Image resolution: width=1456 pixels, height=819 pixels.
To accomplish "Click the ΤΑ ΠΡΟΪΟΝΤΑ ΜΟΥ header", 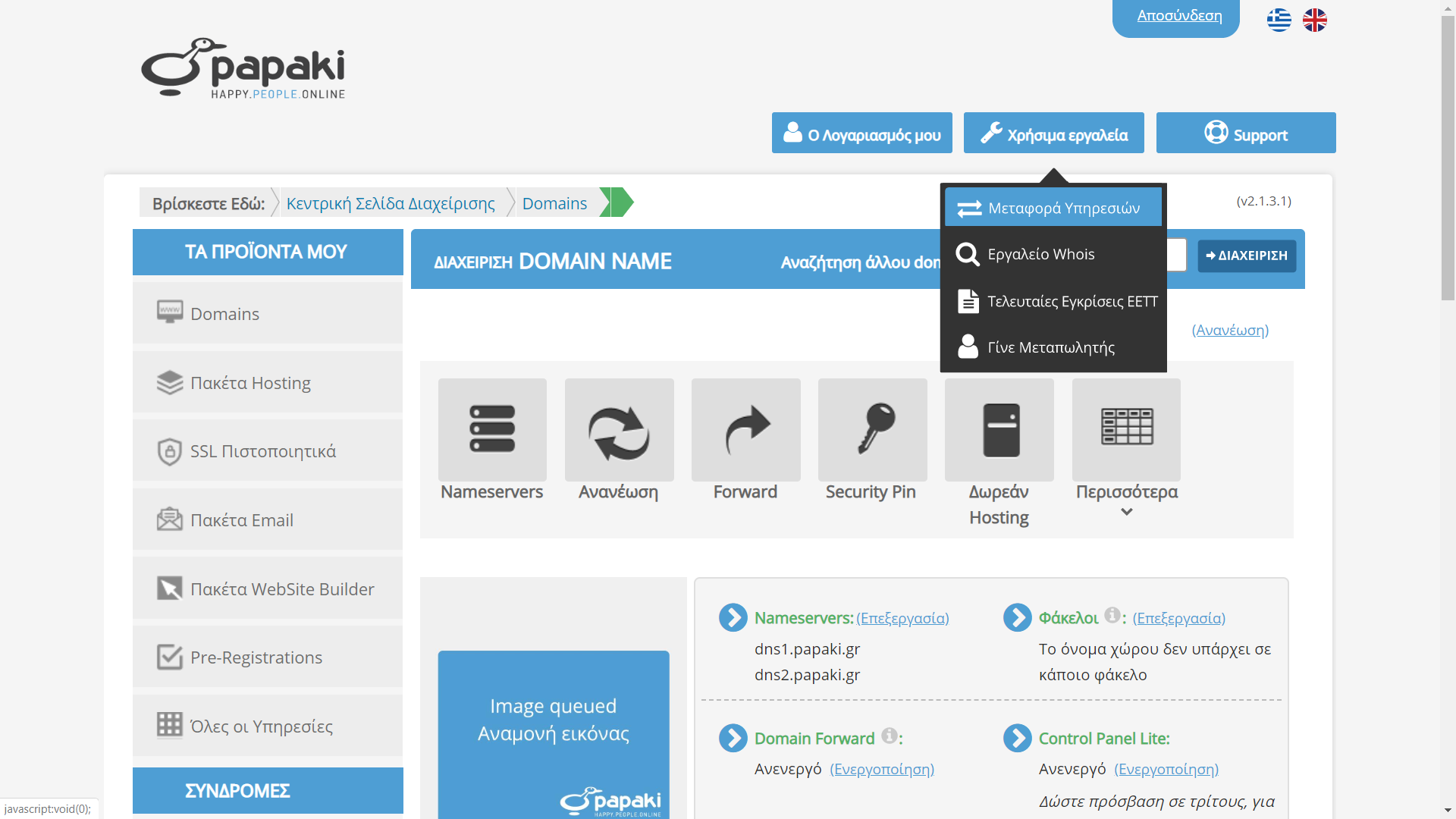I will pos(268,252).
